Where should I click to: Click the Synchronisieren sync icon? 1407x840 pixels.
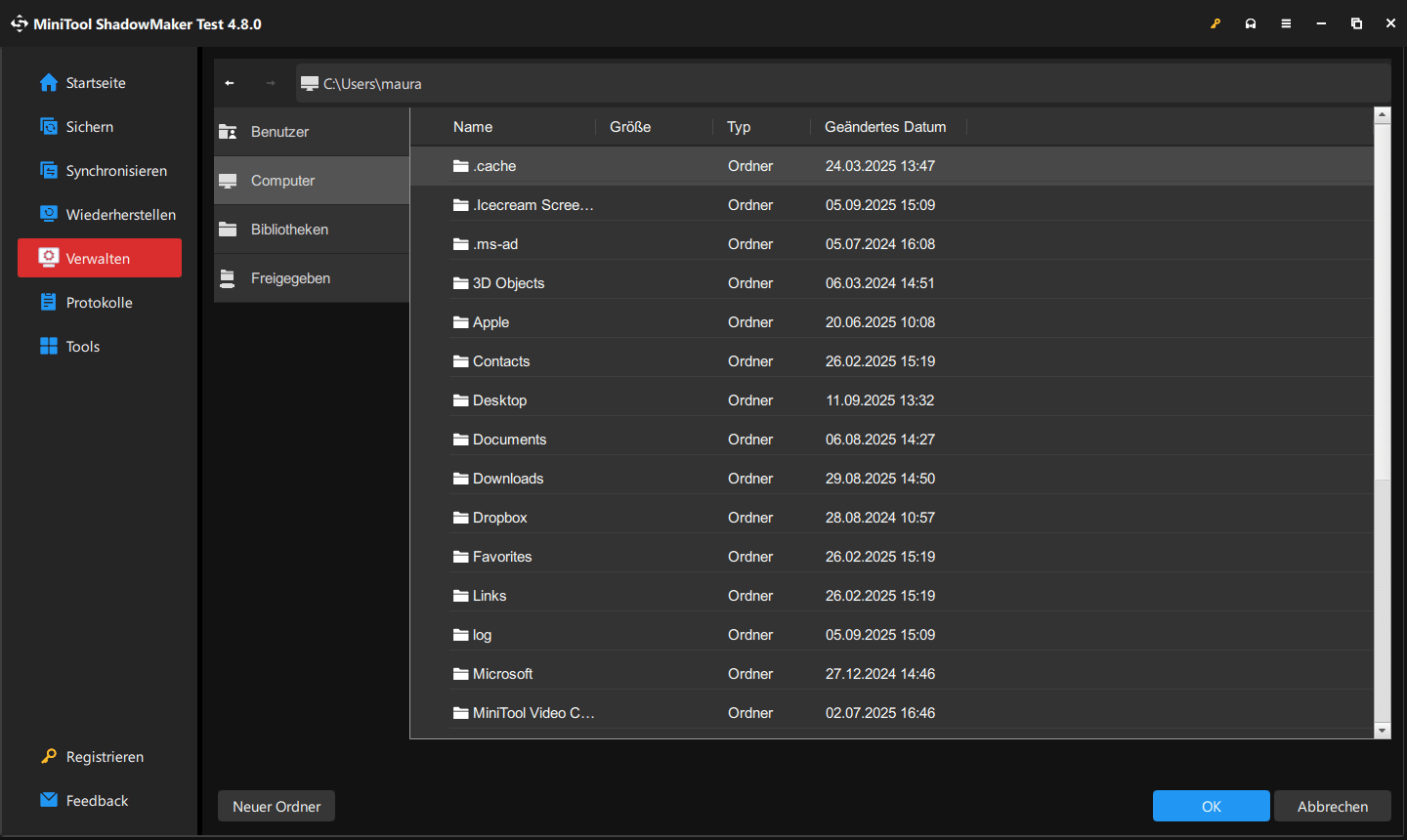pos(49,171)
